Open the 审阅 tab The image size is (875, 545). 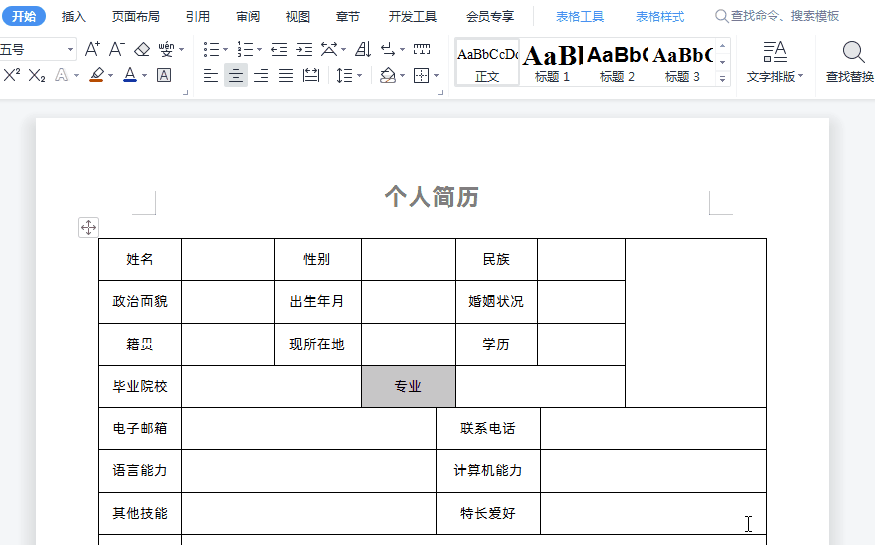pyautogui.click(x=248, y=17)
